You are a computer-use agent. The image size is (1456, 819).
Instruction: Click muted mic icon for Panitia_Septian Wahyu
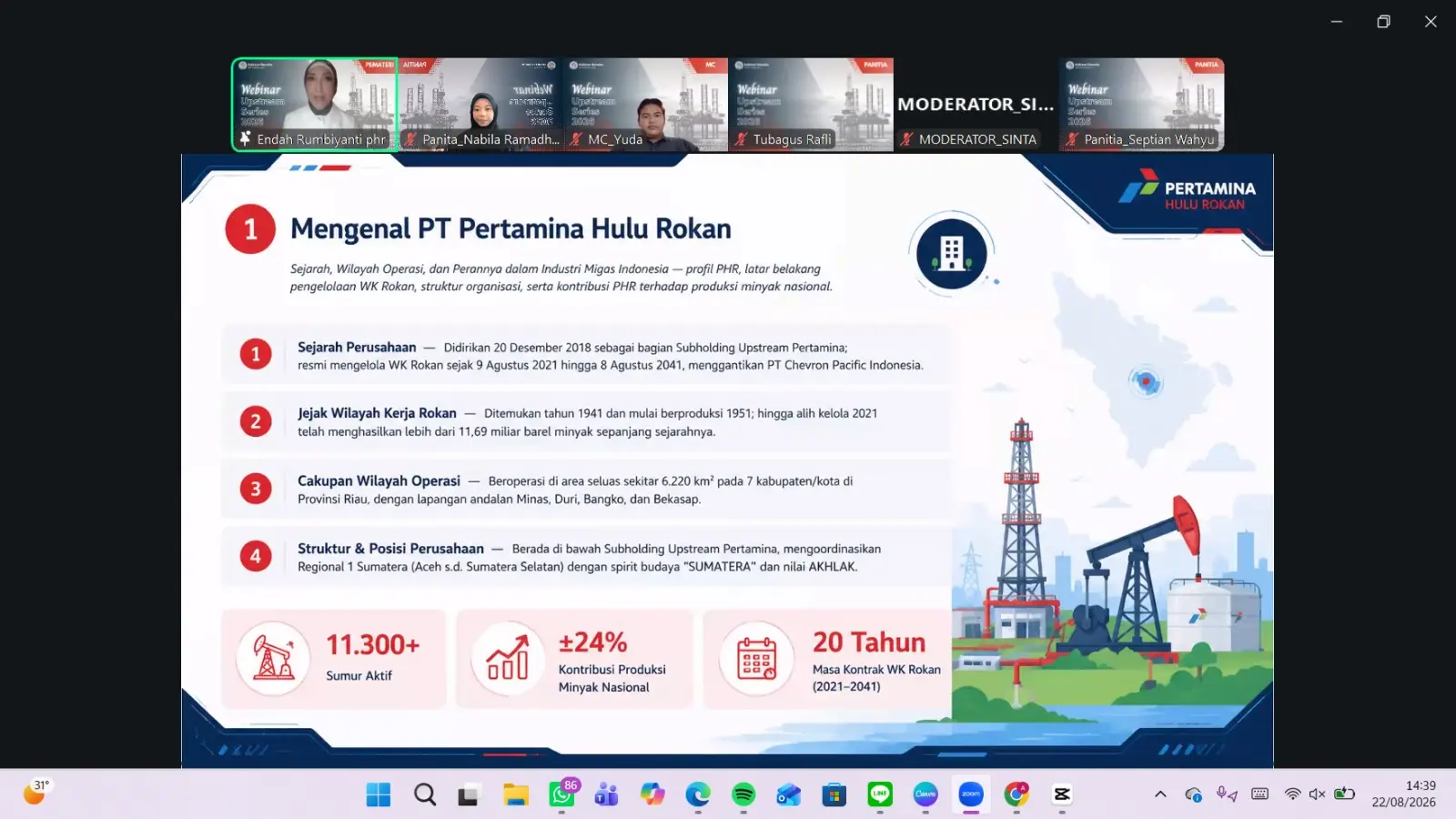click(x=1073, y=139)
